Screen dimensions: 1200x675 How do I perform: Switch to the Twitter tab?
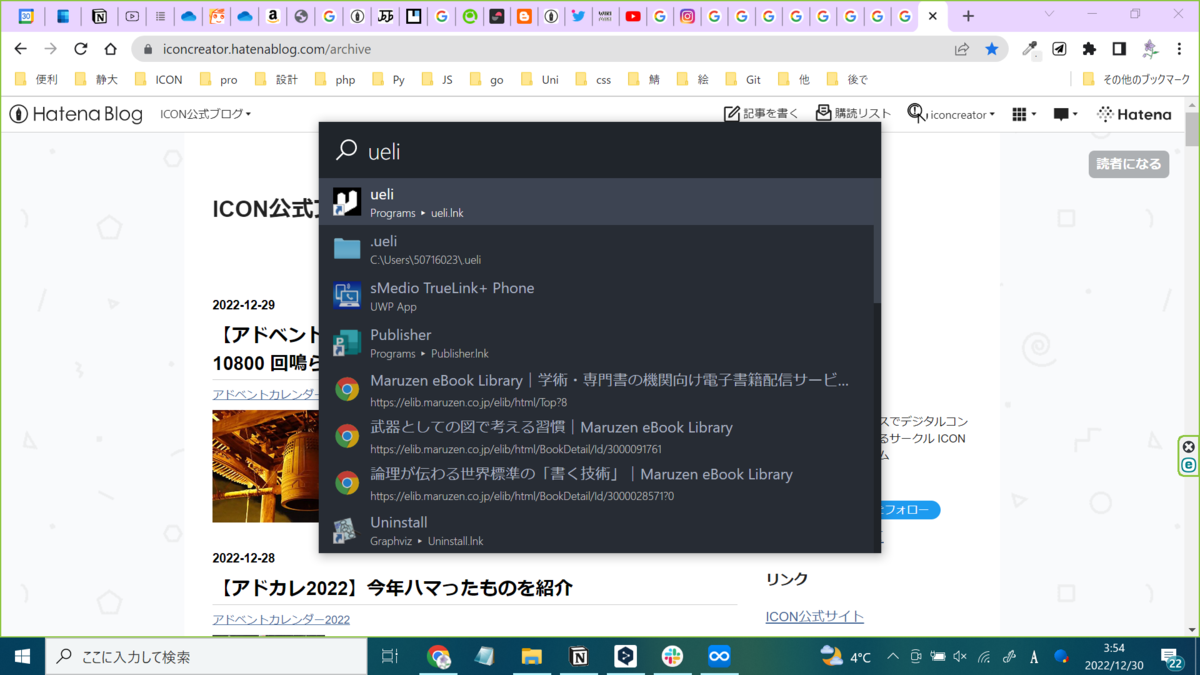click(x=577, y=16)
